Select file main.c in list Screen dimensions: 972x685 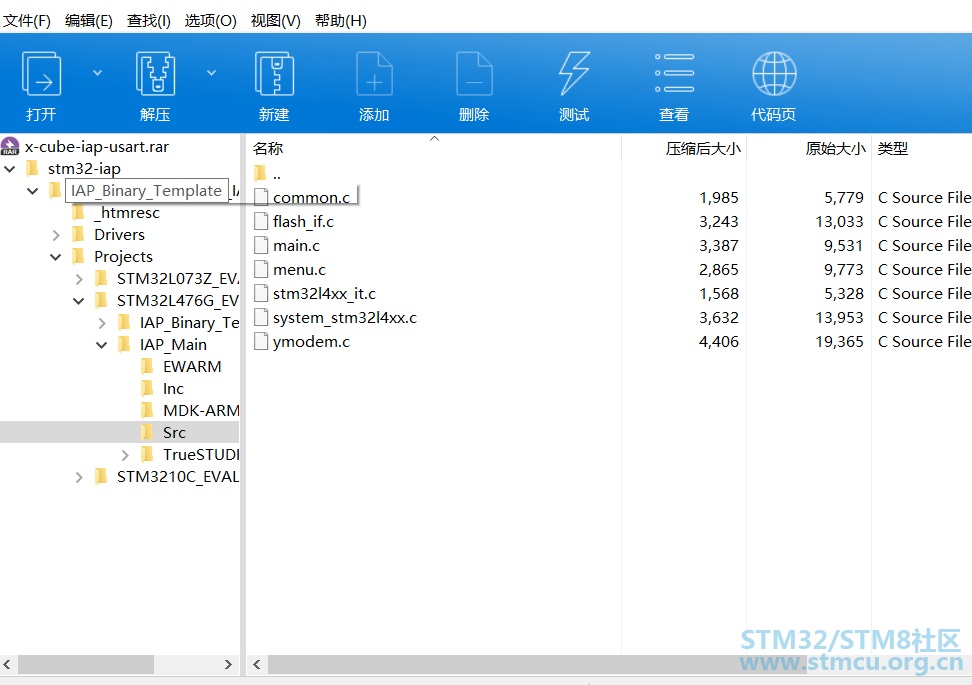tap(296, 246)
